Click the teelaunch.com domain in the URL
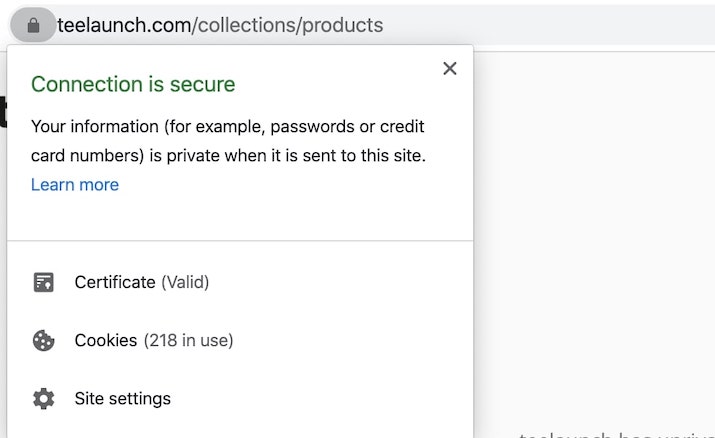This screenshot has width=715, height=438. 124,25
